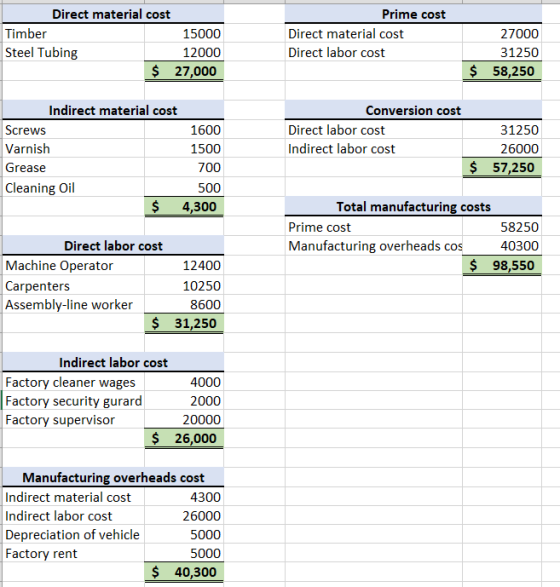Click the Factory supervisor label cell

click(73, 420)
